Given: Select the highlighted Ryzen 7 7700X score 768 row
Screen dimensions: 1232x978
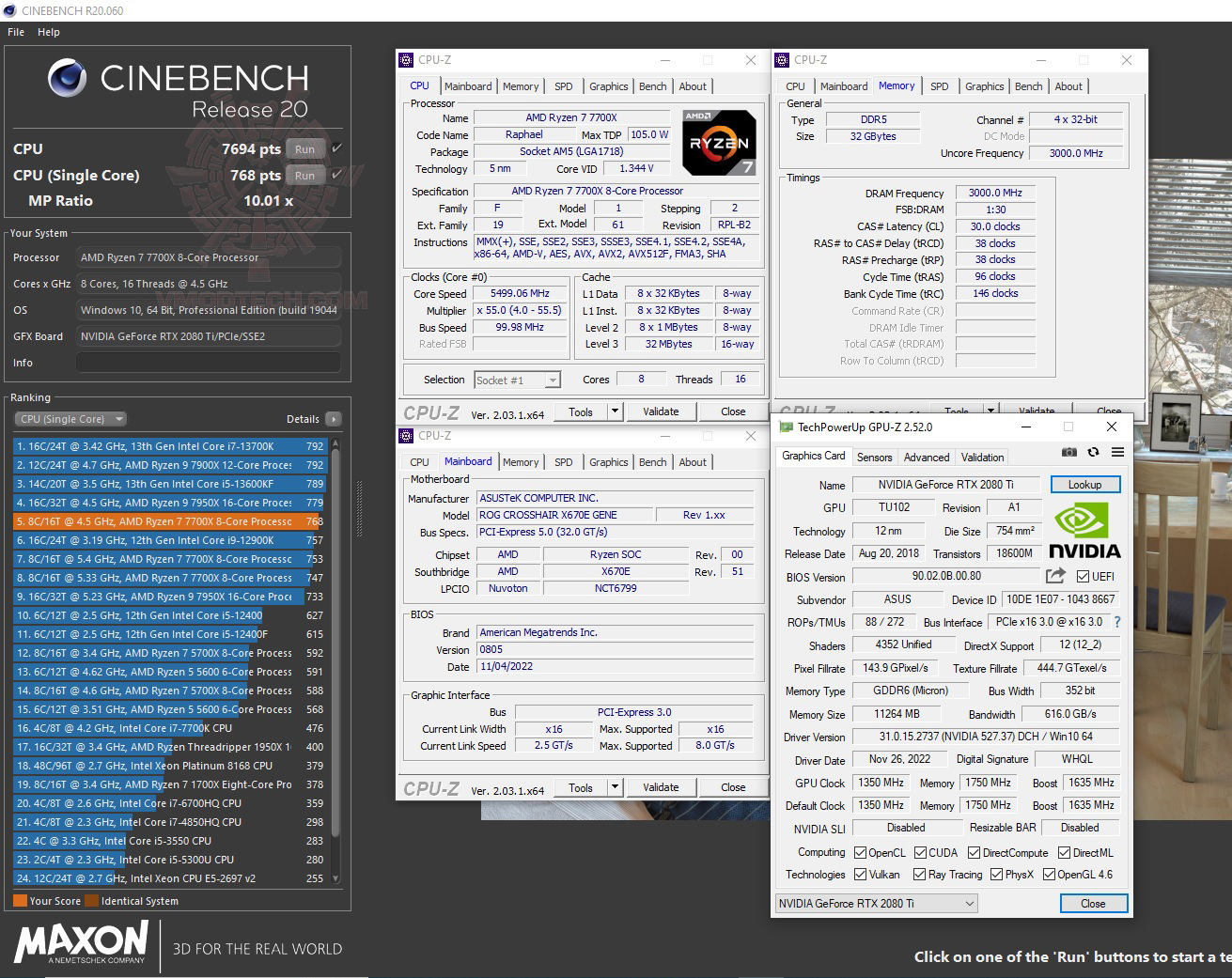Looking at the screenshot, I should [x=169, y=521].
